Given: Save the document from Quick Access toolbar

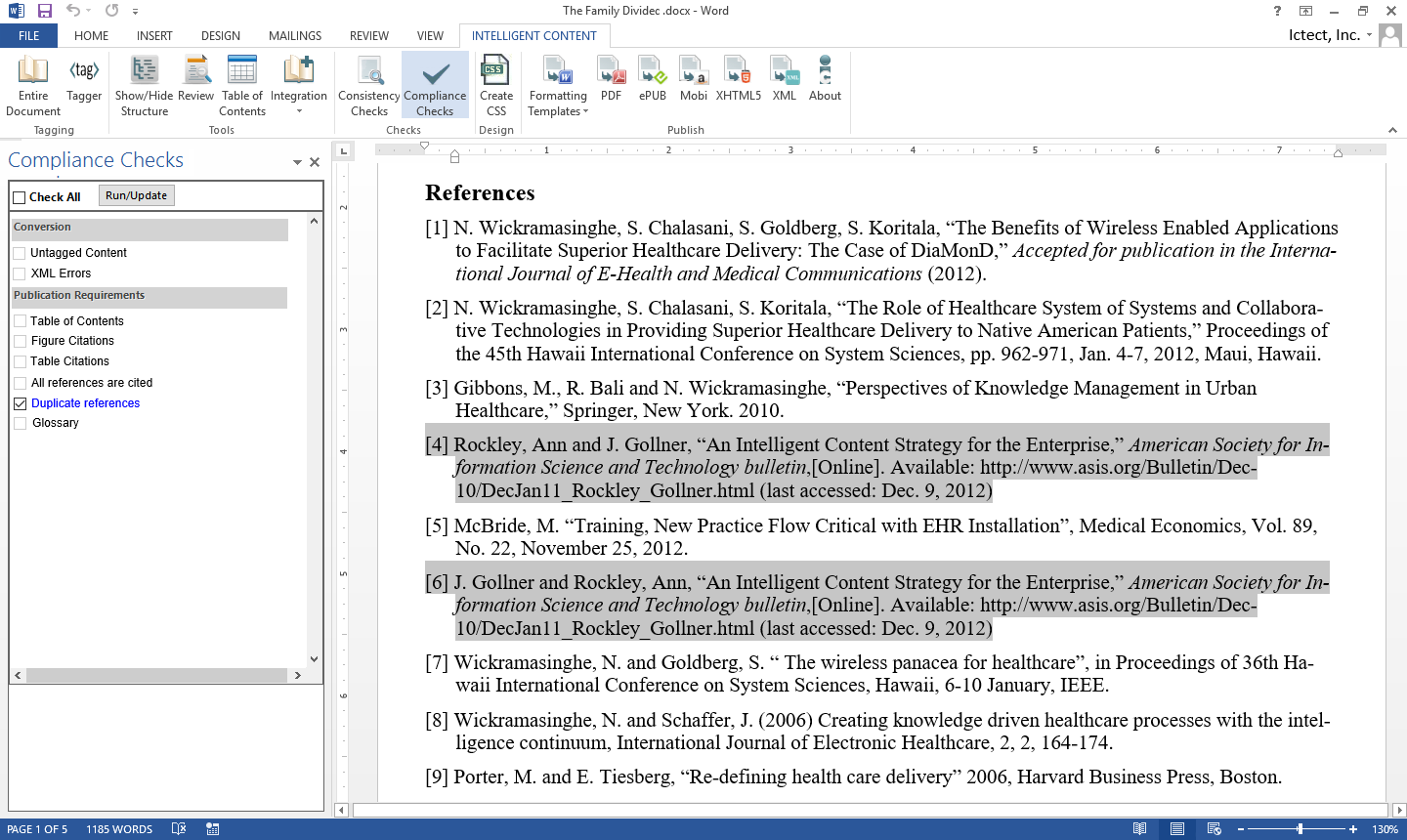Looking at the screenshot, I should 45,11.
